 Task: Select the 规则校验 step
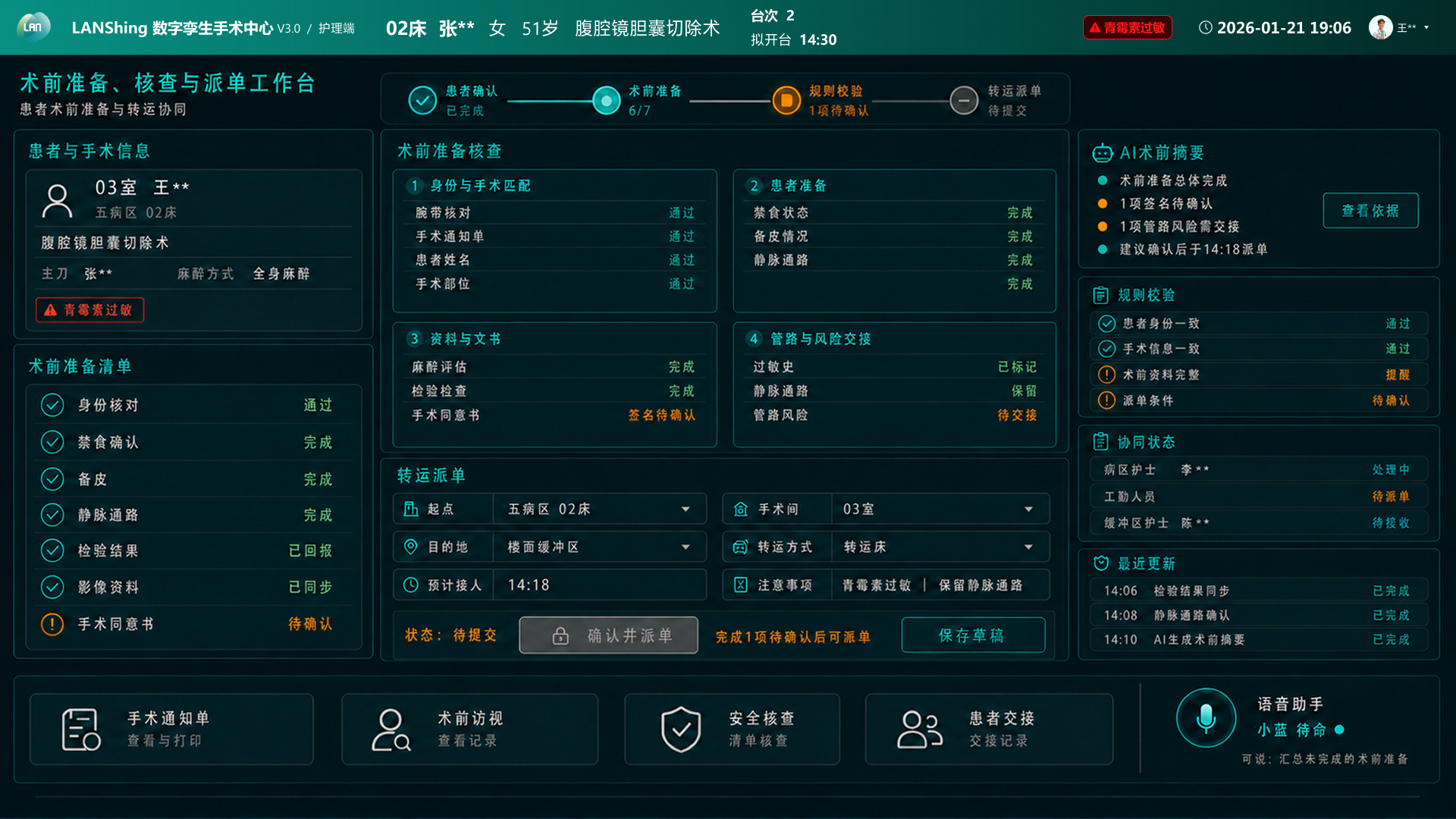821,100
